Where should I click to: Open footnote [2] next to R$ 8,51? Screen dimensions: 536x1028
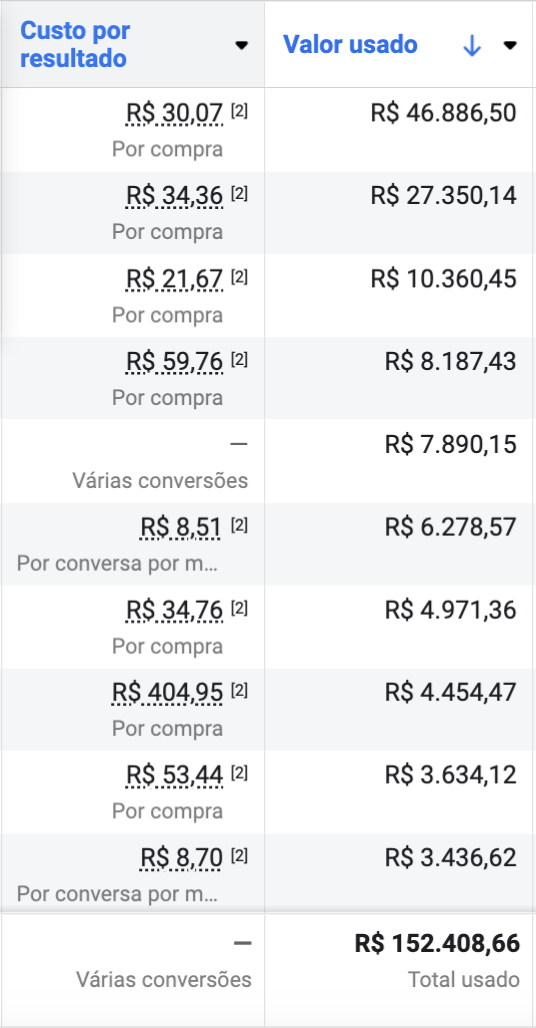pyautogui.click(x=239, y=525)
